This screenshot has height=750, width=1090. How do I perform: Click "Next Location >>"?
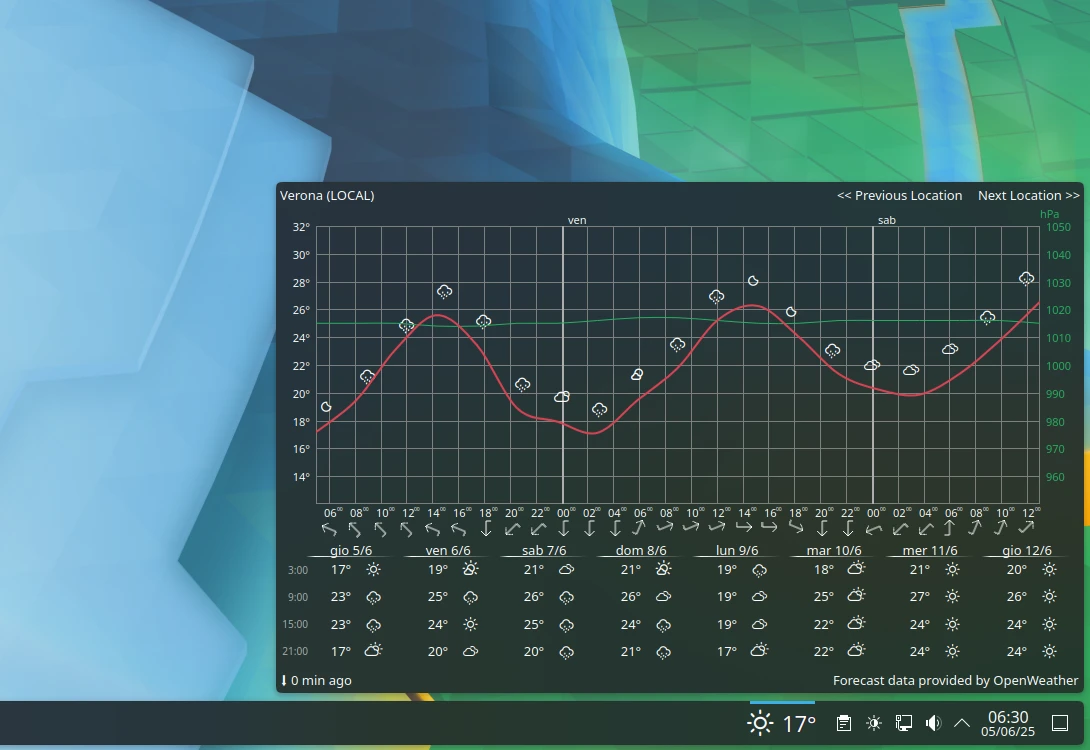(x=1028, y=195)
